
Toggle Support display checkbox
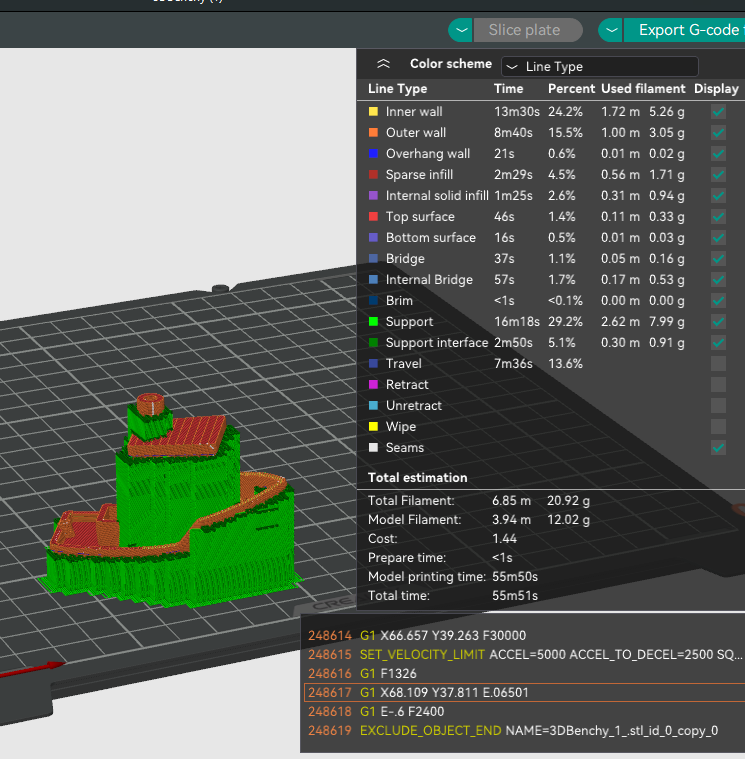pyautogui.click(x=718, y=322)
